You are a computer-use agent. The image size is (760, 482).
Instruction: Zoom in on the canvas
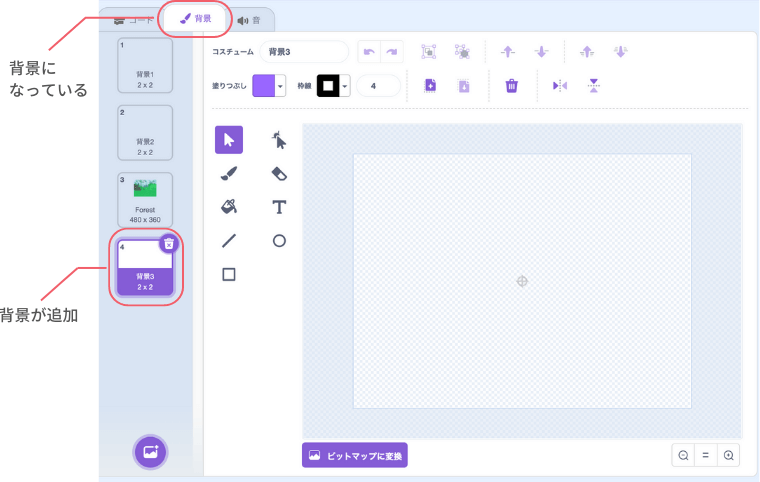729,455
